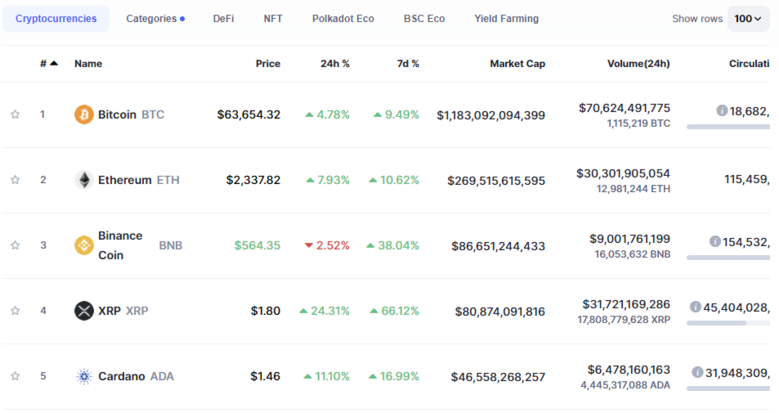Star Ethereum to add to watchlist
This screenshot has height=413, width=779.
15,180
